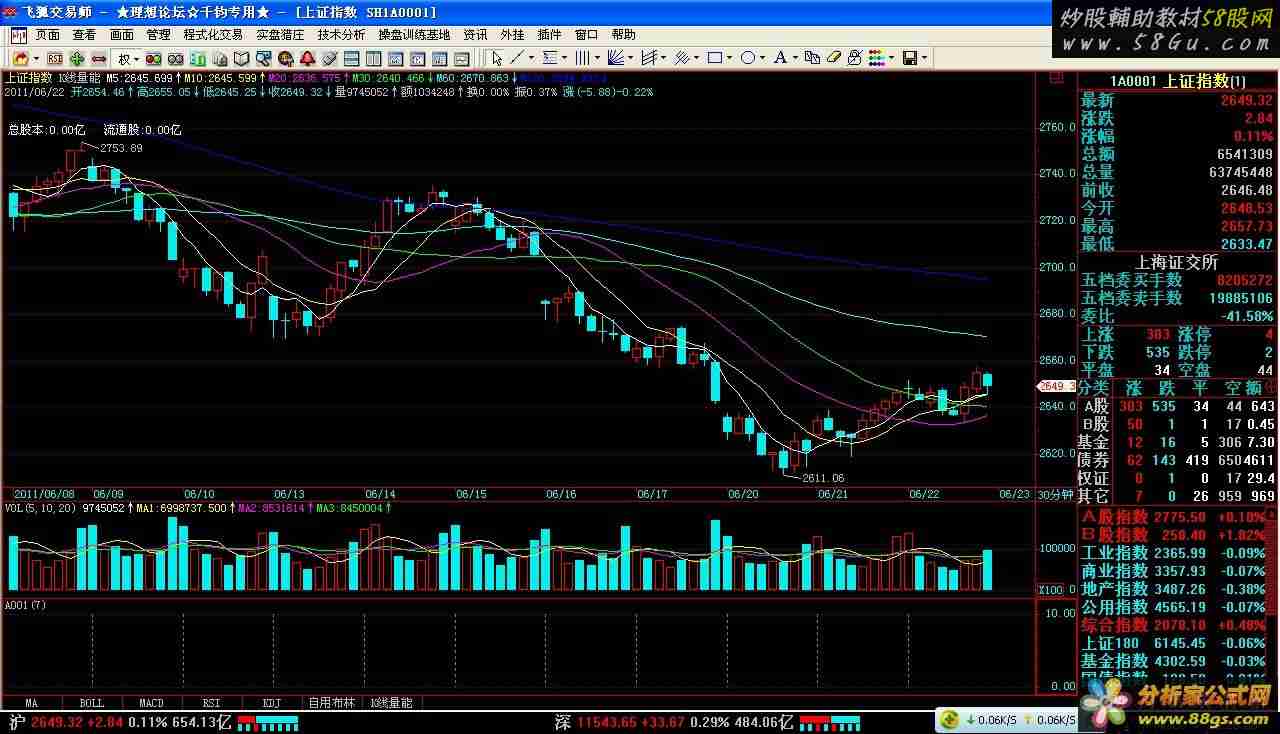This screenshot has width=1280, height=734.
Task: Click the 06/20 date marker
Action: 743,494
